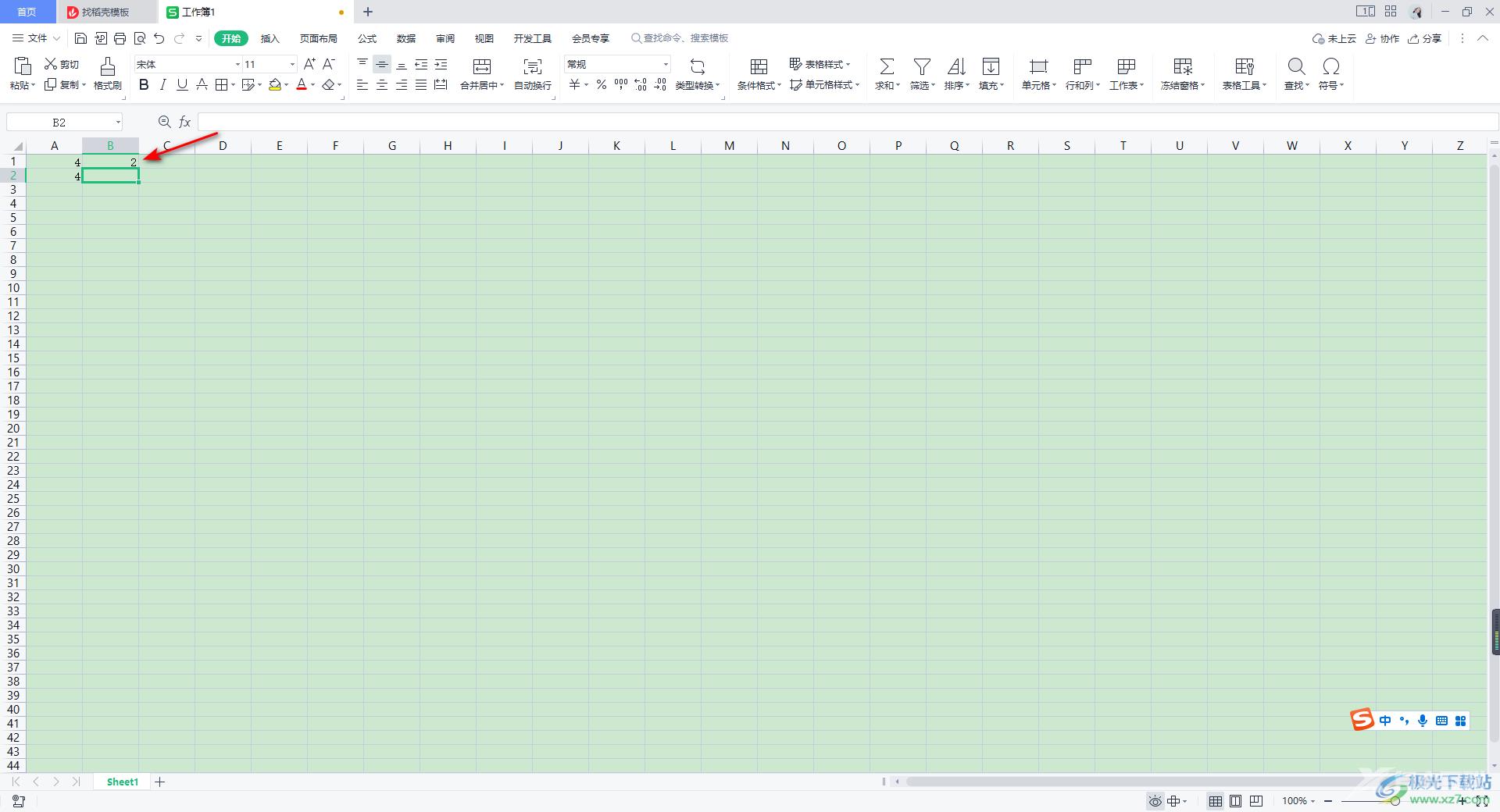Align cell text right
This screenshot has width=1500, height=812.
pyautogui.click(x=402, y=85)
